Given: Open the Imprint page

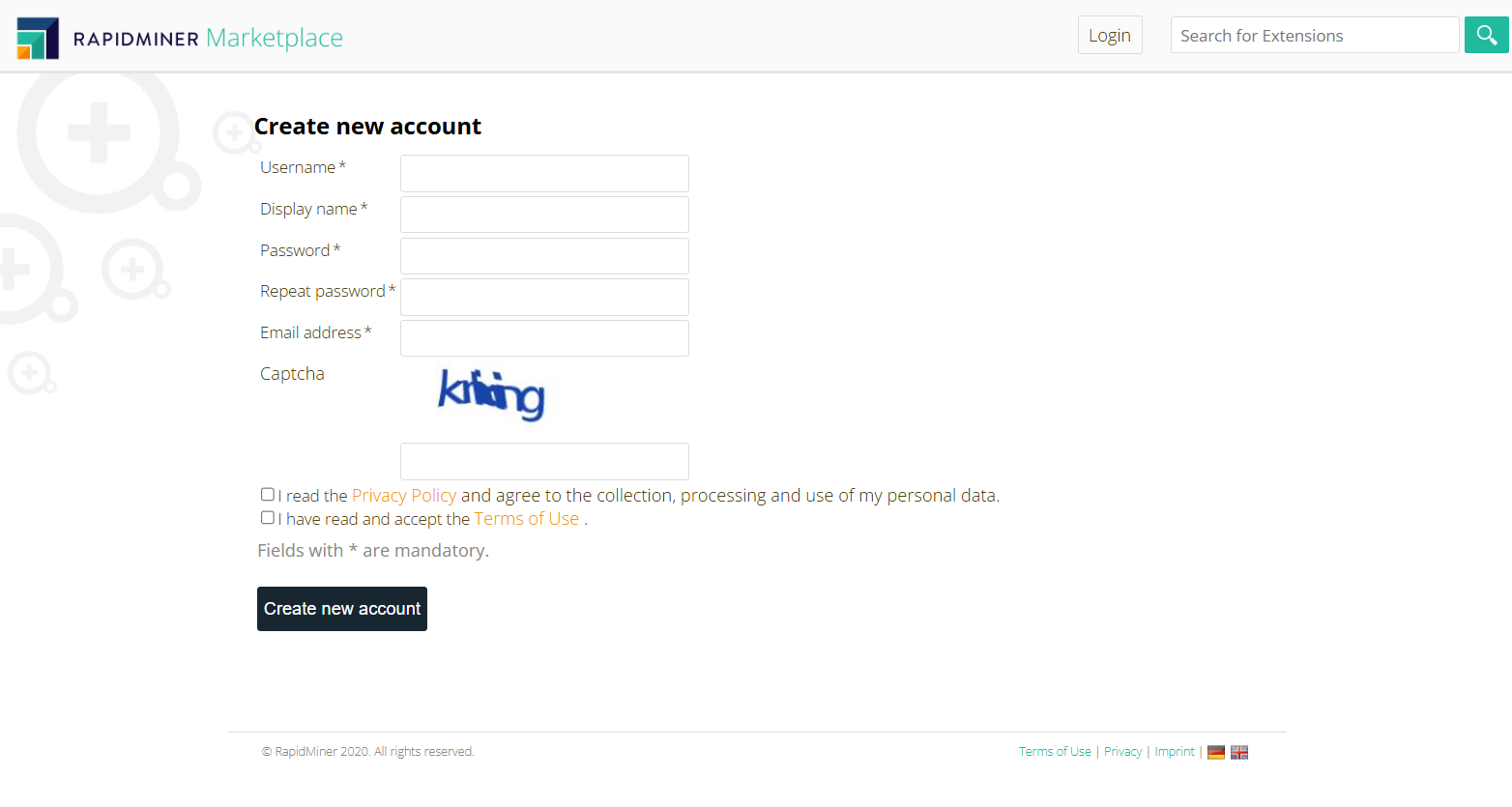Looking at the screenshot, I should 1174,751.
